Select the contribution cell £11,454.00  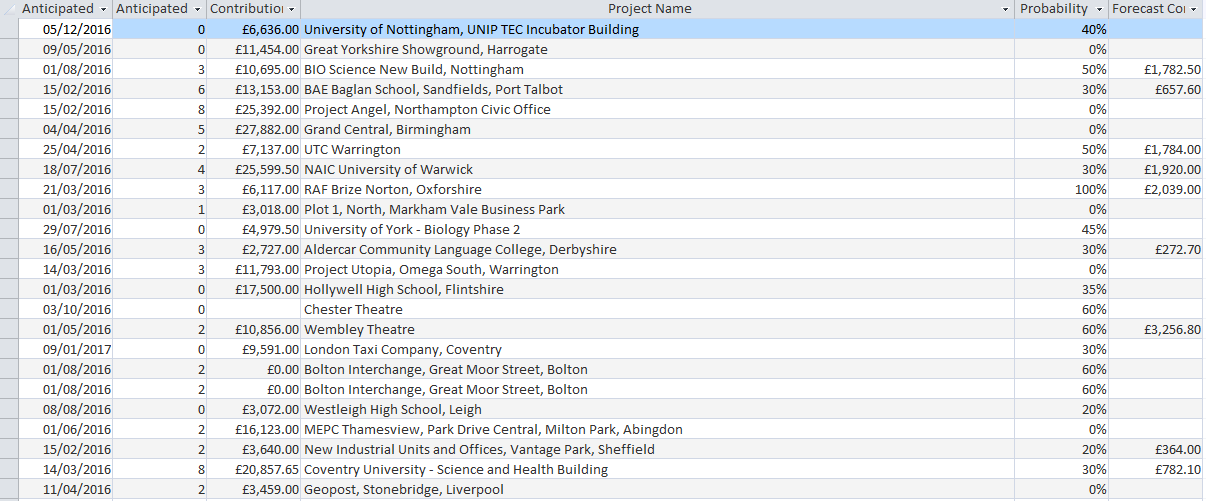(255, 49)
